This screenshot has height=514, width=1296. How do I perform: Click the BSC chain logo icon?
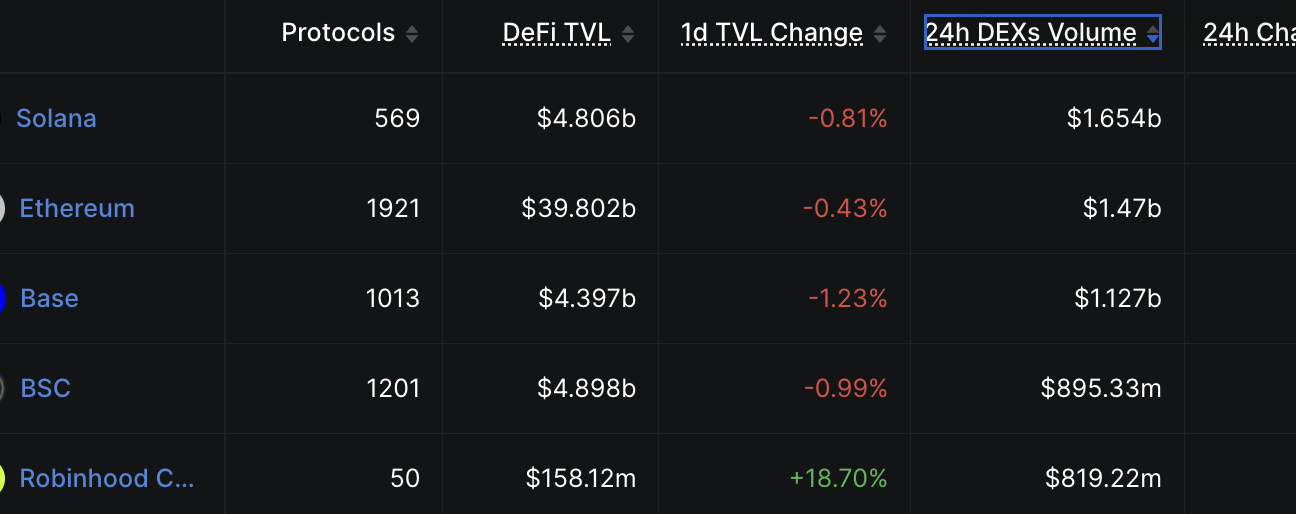pyautogui.click(x=2, y=389)
